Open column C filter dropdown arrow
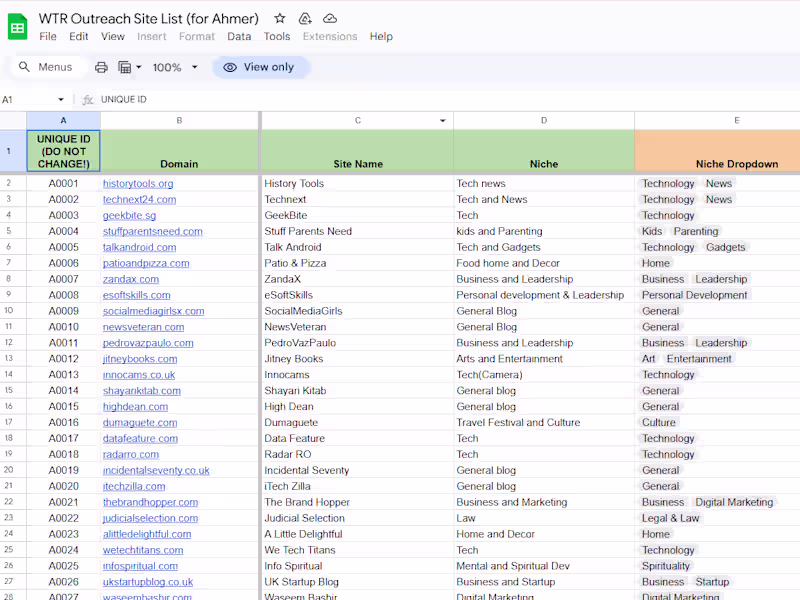Image resolution: width=800 pixels, height=600 pixels. click(x=443, y=121)
